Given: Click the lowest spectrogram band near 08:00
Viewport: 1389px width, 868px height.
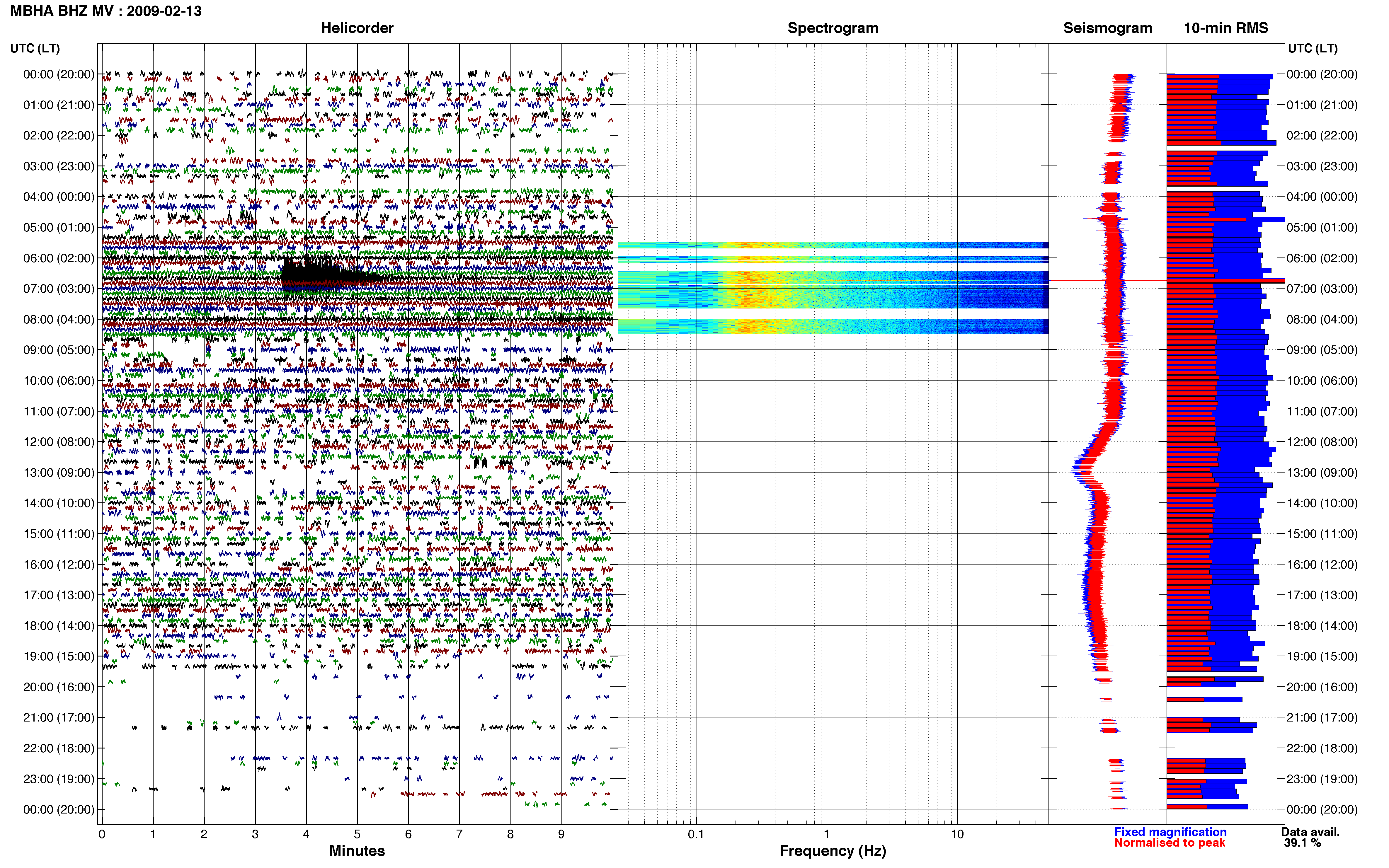Looking at the screenshot, I should [833, 326].
